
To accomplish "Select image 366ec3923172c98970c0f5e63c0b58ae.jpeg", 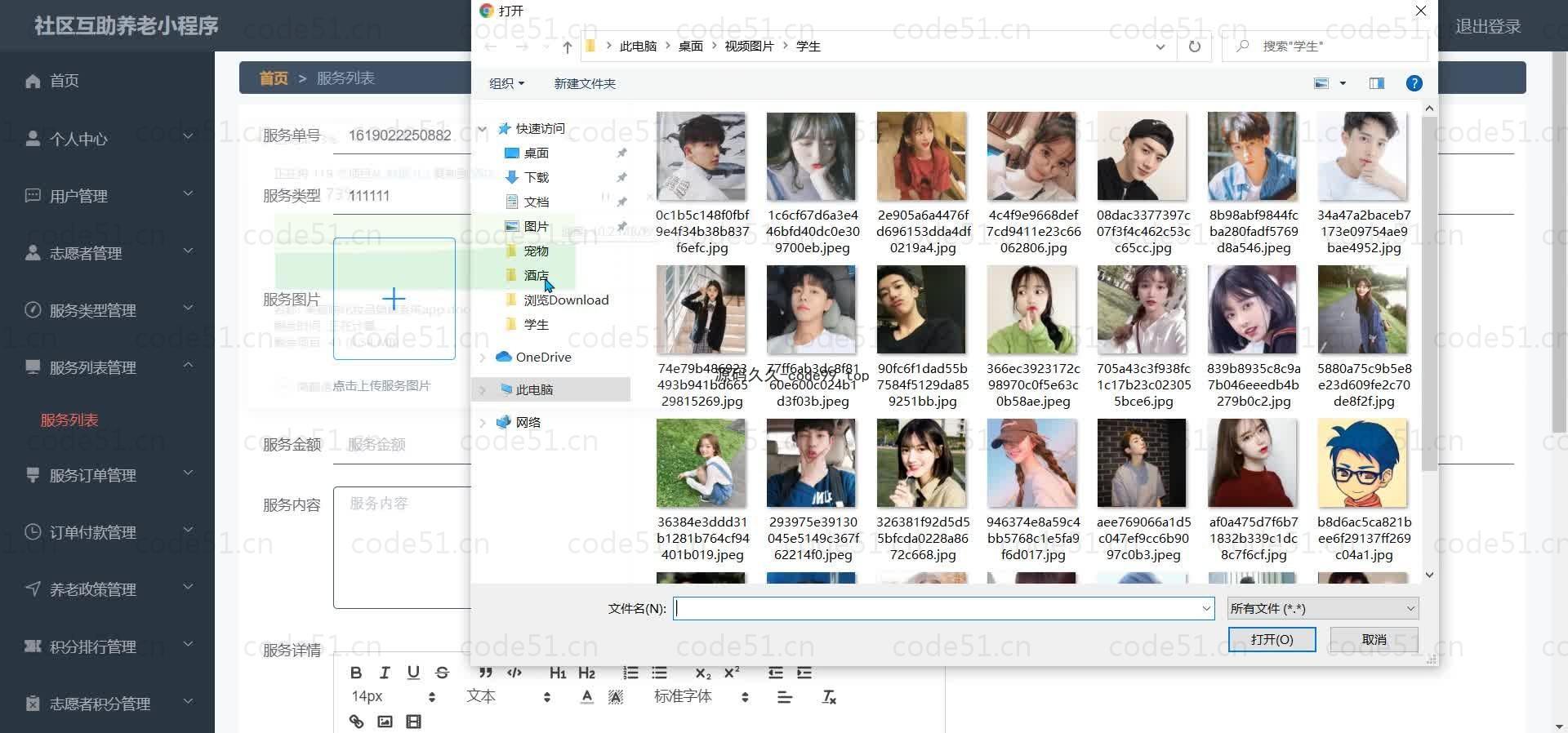I will coord(1032,337).
